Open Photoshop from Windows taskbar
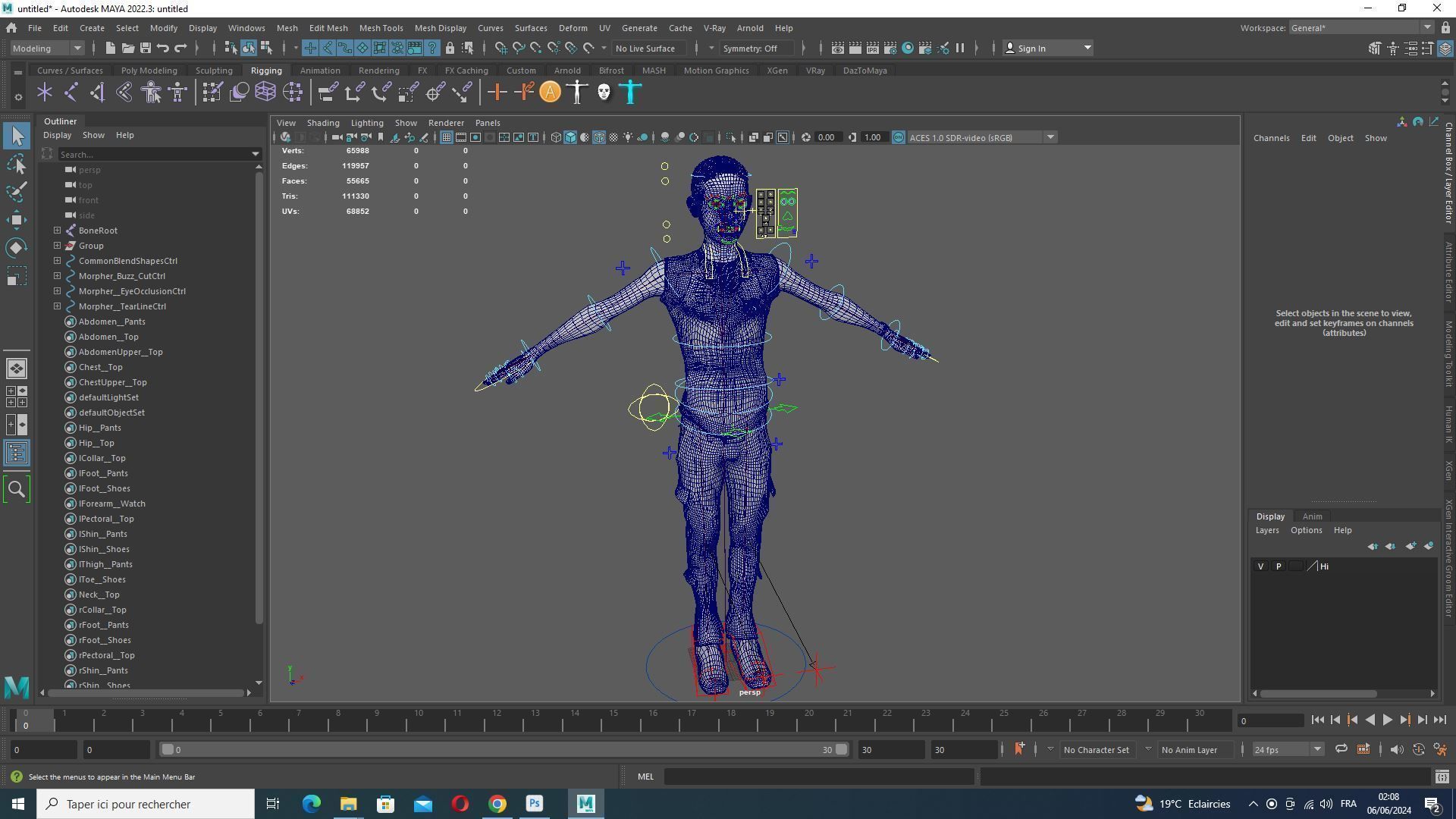 [x=535, y=804]
